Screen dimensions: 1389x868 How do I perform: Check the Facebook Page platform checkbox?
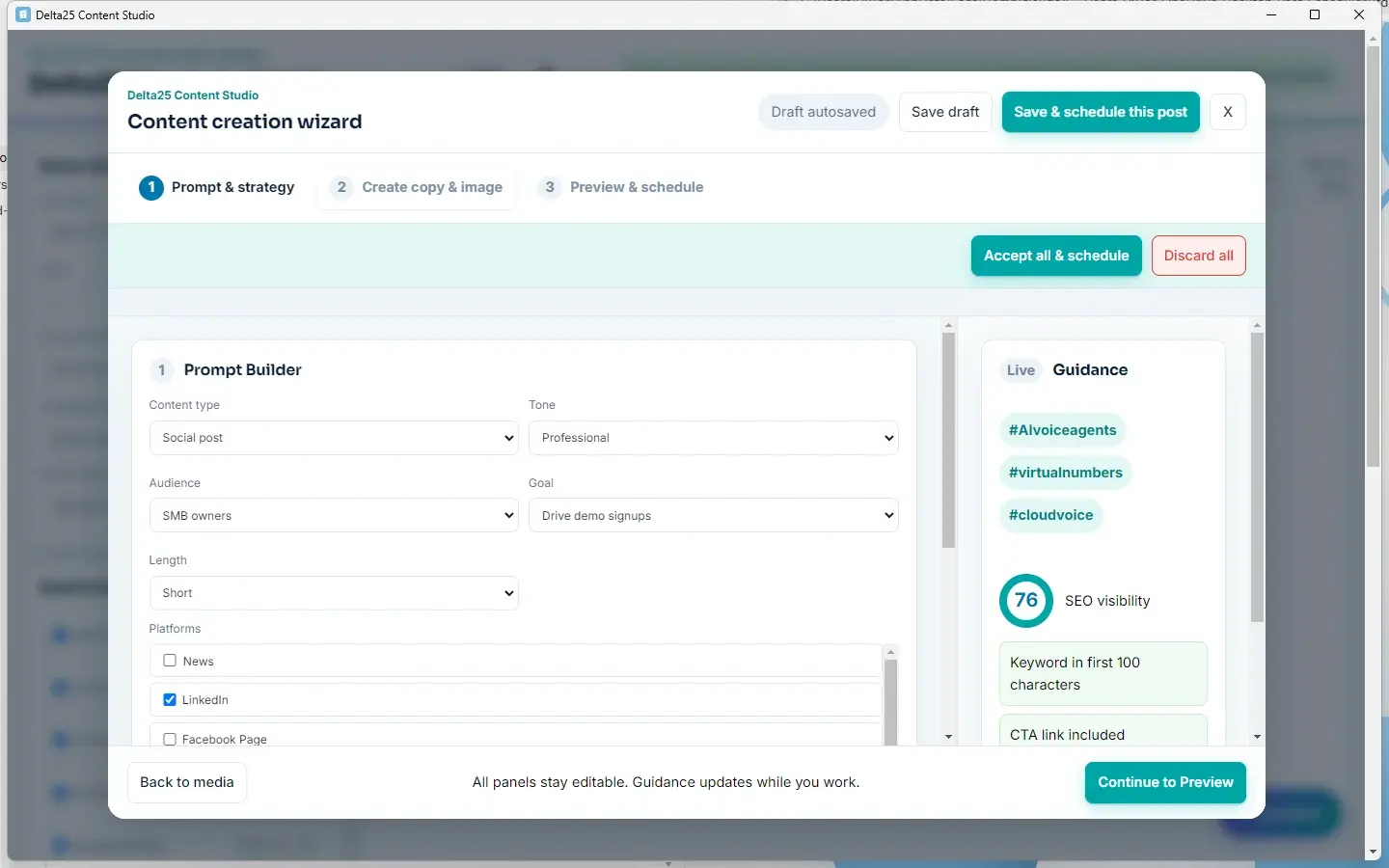tap(170, 739)
